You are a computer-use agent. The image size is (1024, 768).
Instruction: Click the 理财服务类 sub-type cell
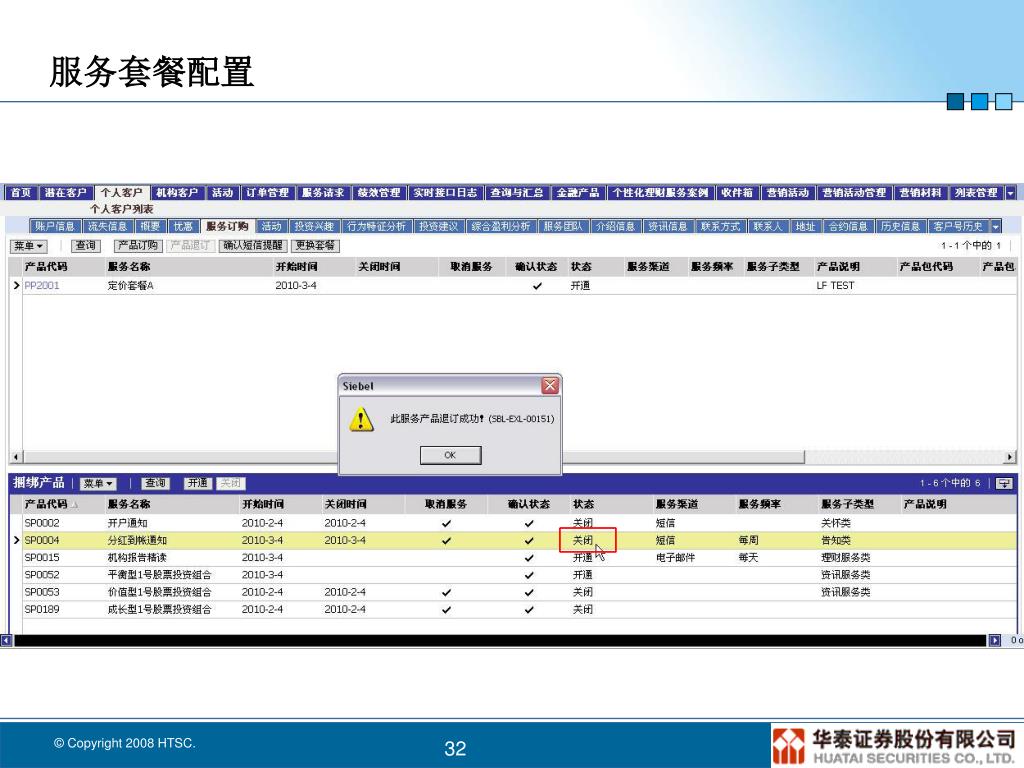pyautogui.click(x=846, y=558)
